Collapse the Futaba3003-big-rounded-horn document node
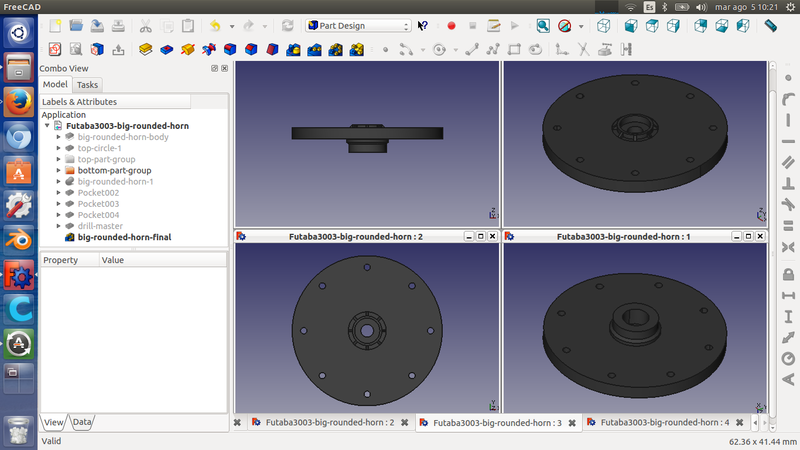This screenshot has height=450, width=800. 47,126
